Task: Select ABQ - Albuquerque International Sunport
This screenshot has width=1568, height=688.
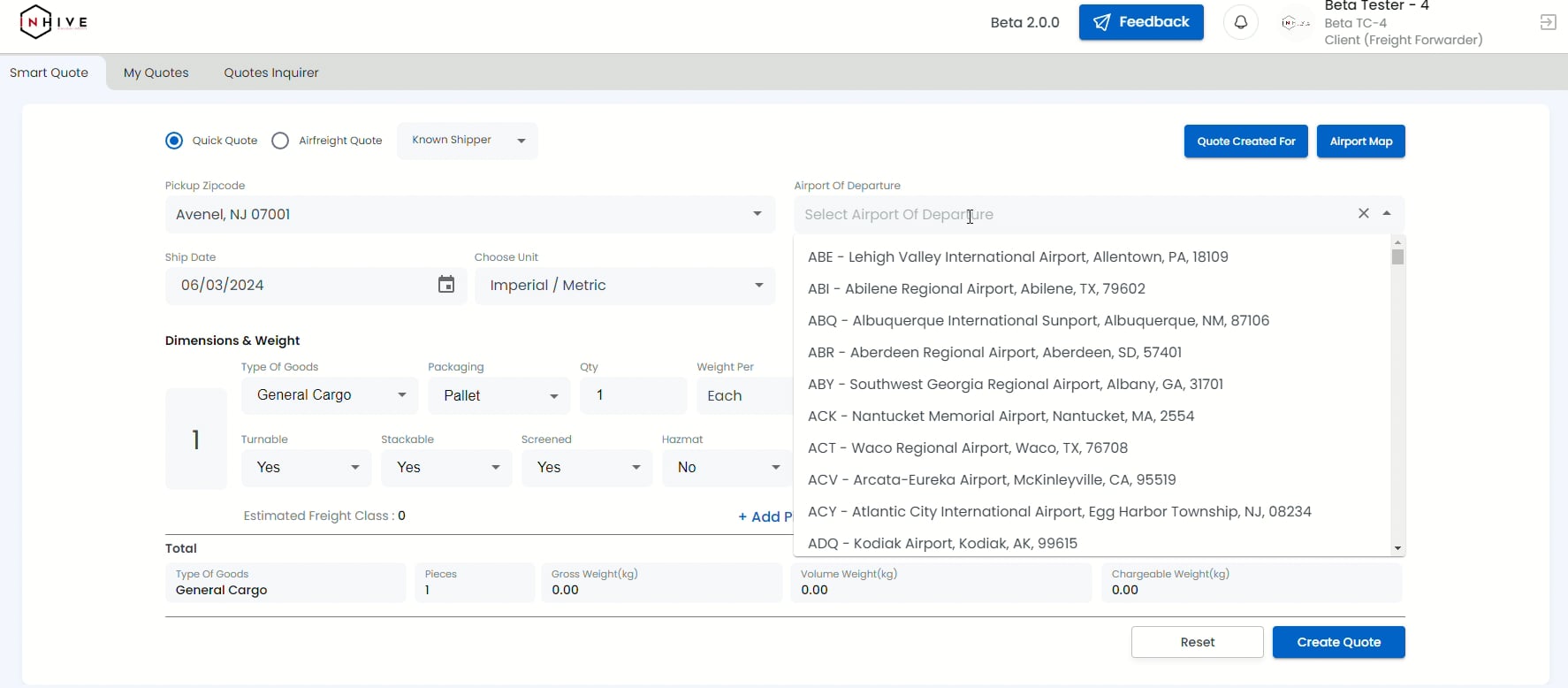Action: coord(1092,320)
